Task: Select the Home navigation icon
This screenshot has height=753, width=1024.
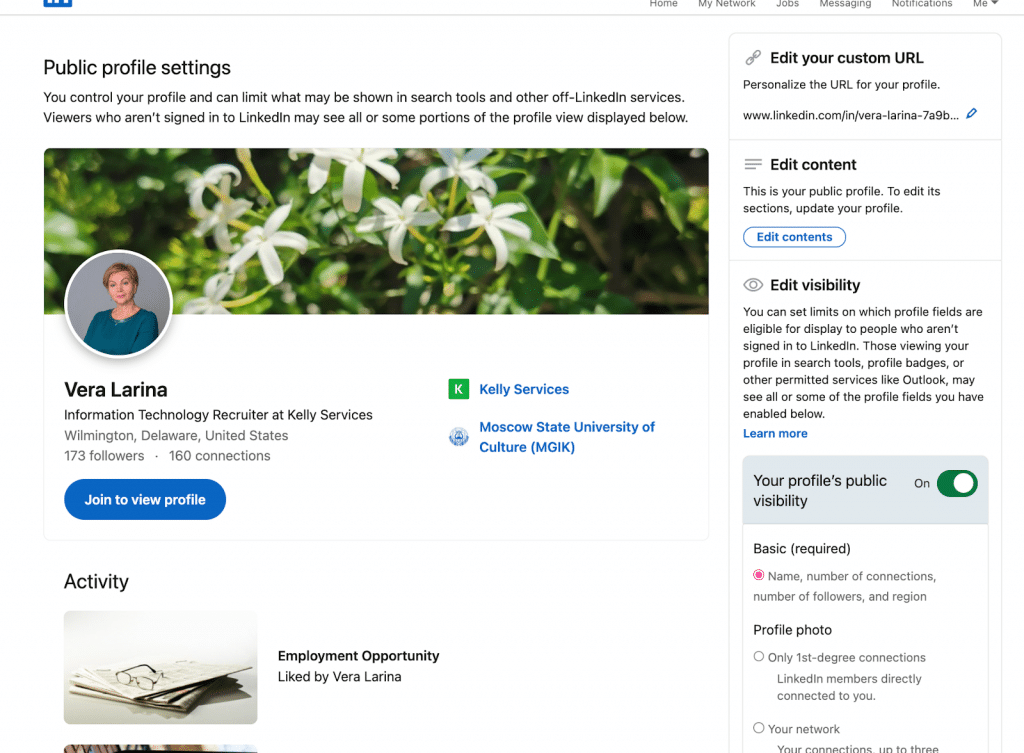Action: [663, 2]
